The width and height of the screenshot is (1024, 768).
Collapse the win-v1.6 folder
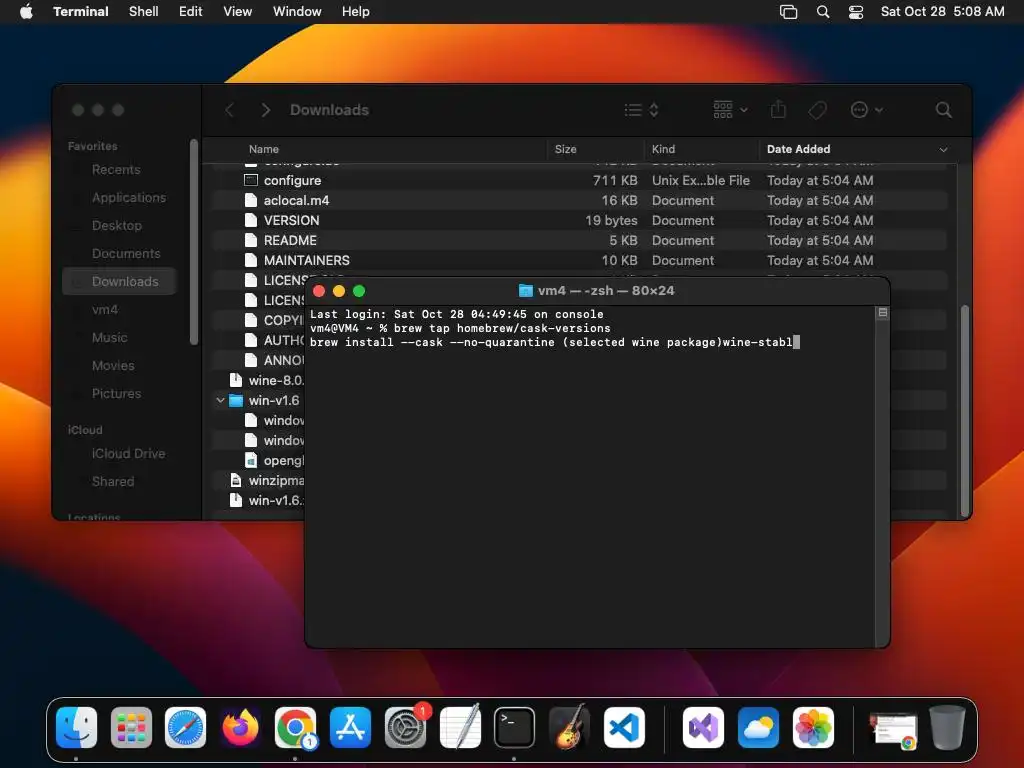220,400
